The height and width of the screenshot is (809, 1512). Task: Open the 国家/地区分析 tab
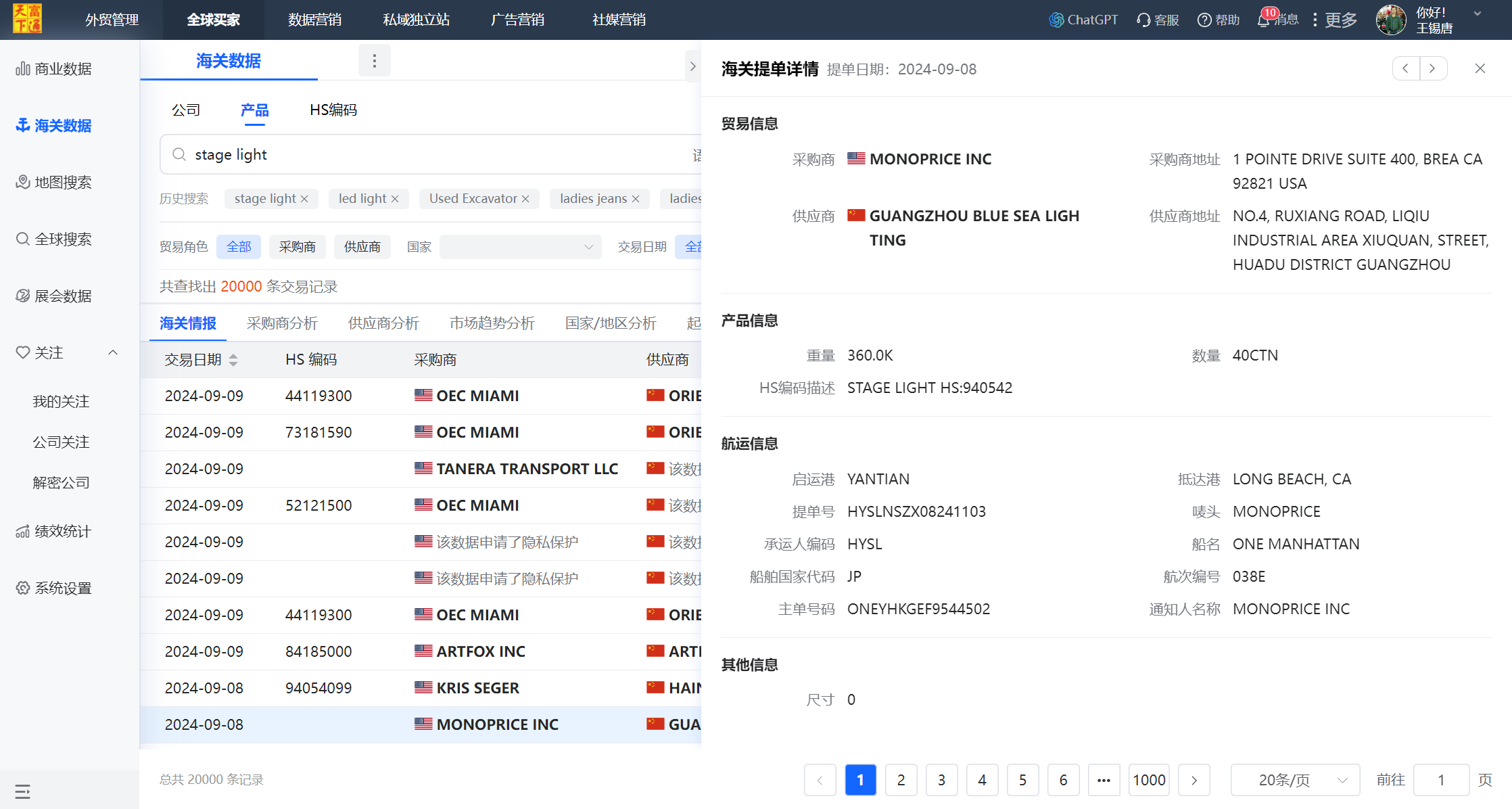(x=611, y=323)
